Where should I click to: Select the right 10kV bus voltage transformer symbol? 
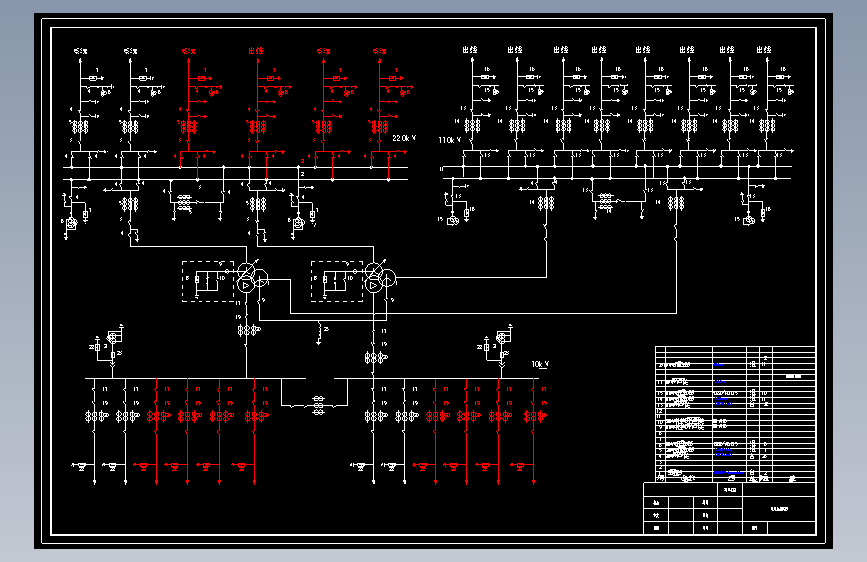point(503,336)
